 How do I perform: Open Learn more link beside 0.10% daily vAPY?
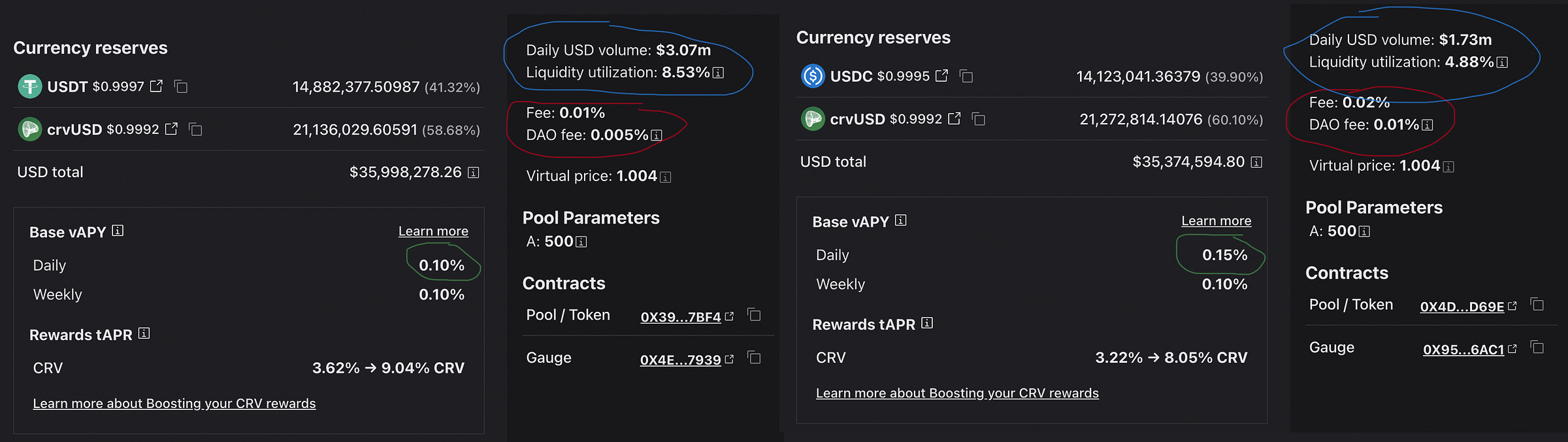click(x=433, y=231)
